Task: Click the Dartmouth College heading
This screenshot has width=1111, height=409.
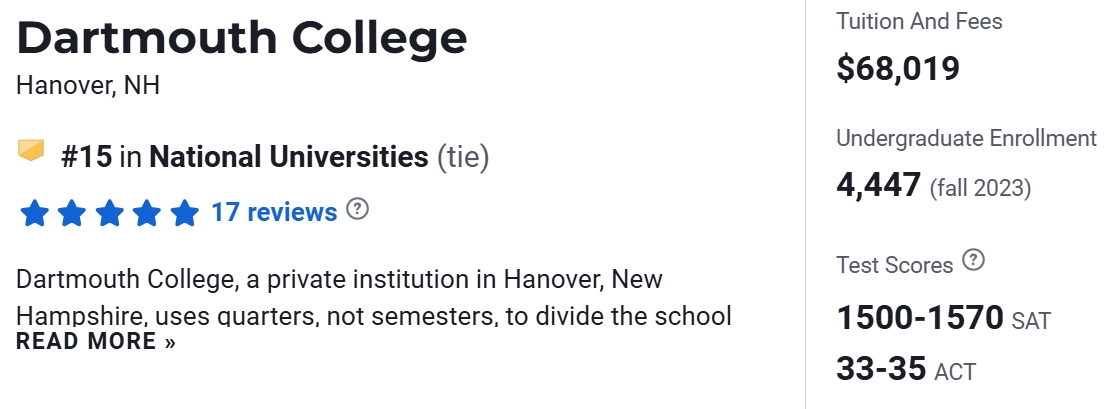Action: coord(242,38)
